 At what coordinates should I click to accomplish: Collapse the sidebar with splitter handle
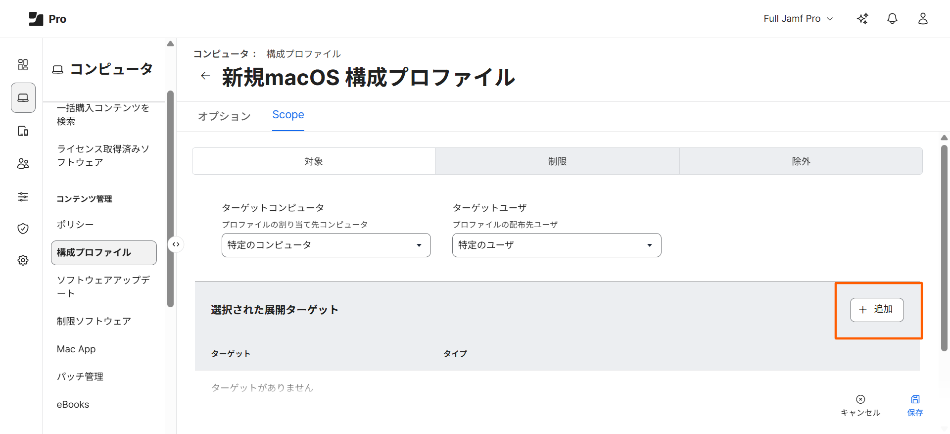pyautogui.click(x=175, y=244)
